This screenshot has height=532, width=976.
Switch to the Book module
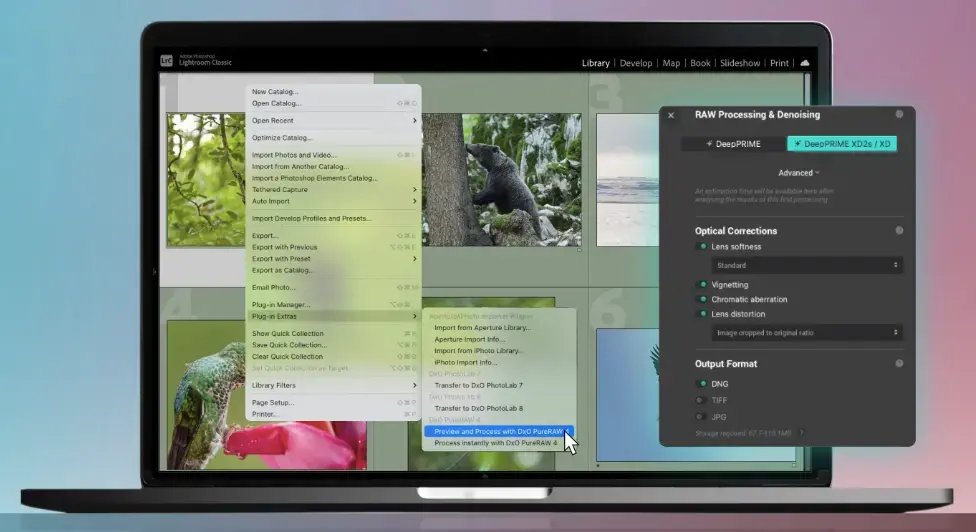[x=700, y=63]
